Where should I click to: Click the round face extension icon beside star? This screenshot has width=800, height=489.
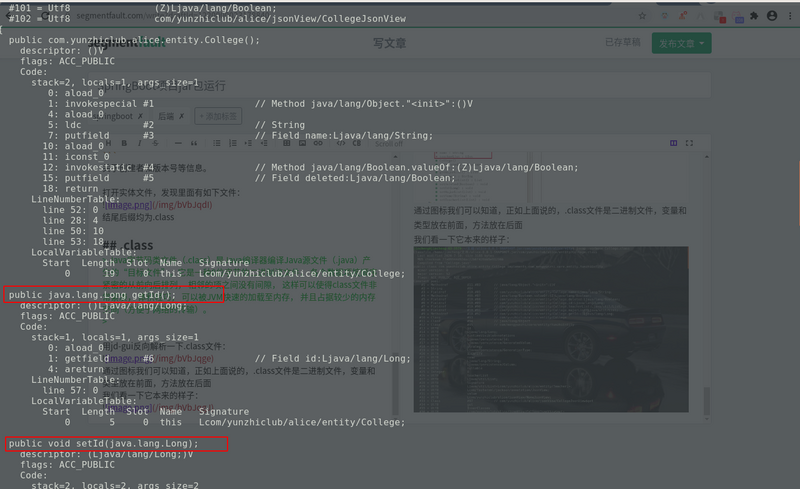(x=664, y=16)
